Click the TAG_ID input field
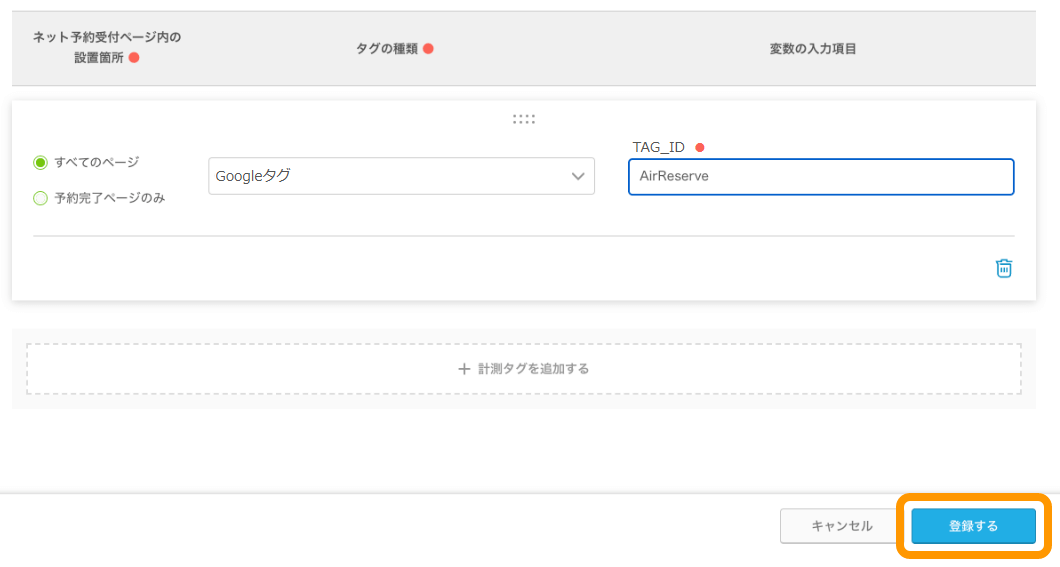 click(821, 176)
